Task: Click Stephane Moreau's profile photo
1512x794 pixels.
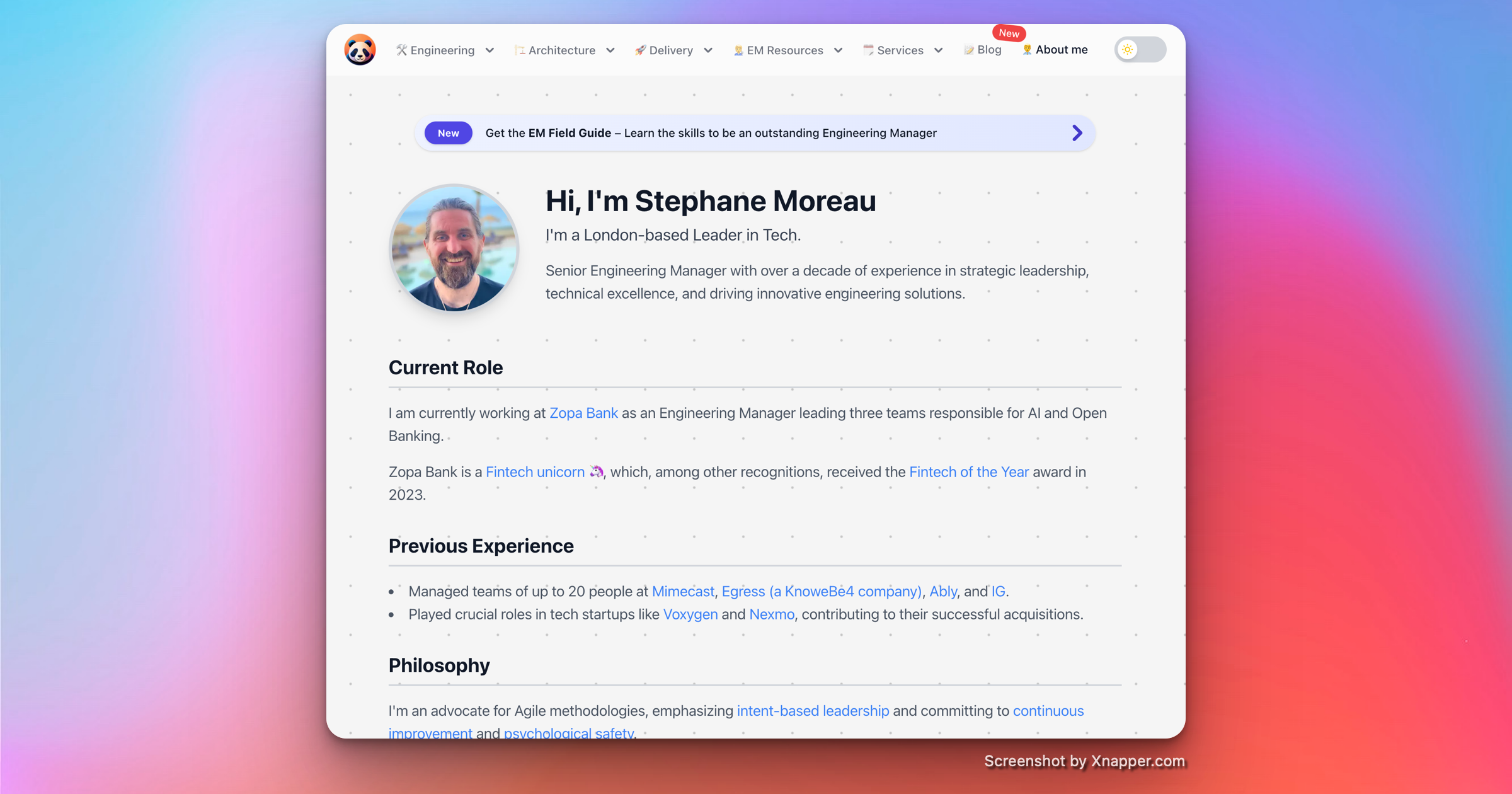Action: click(454, 248)
